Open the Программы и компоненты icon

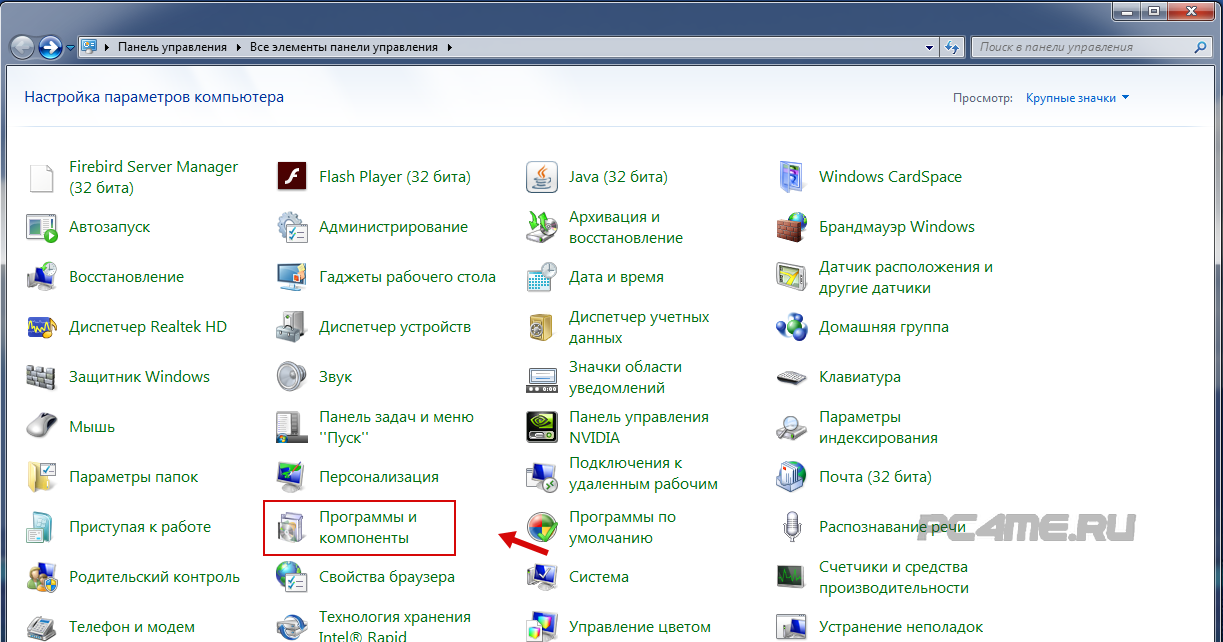pyautogui.click(x=291, y=527)
